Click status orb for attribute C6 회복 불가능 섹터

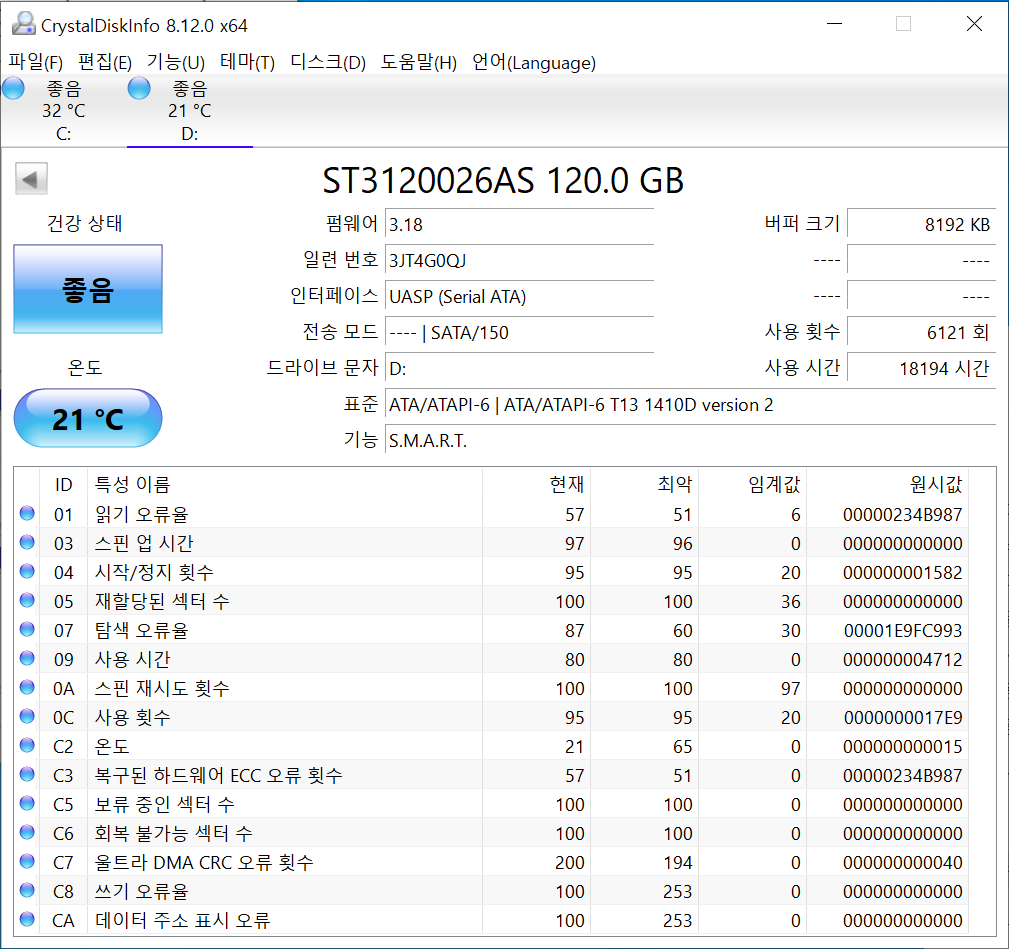[27, 832]
